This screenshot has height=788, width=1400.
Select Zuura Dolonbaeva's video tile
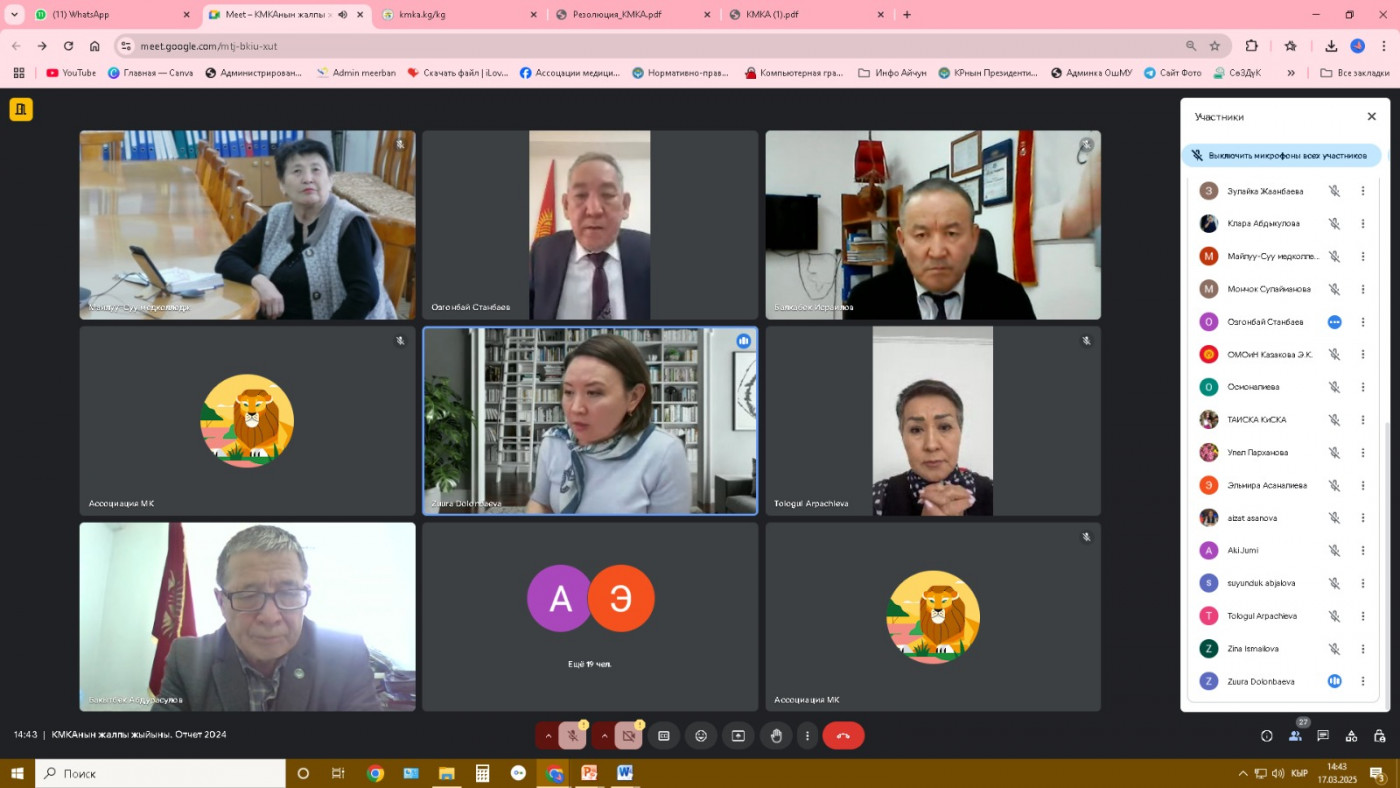coord(590,421)
